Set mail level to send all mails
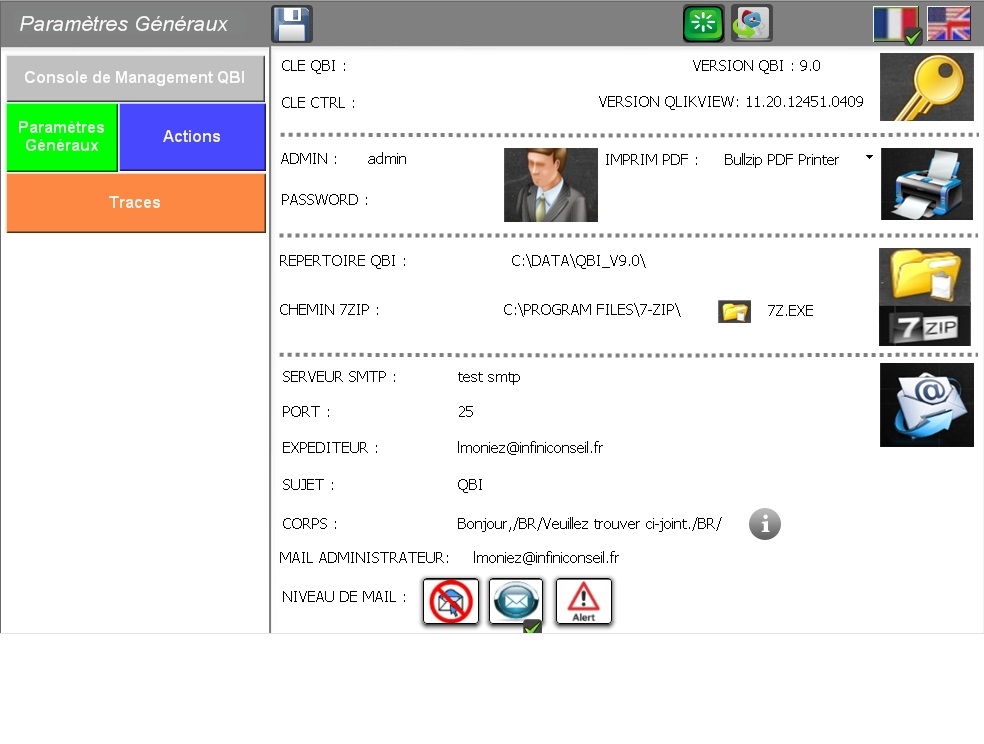The image size is (984, 744). point(516,601)
